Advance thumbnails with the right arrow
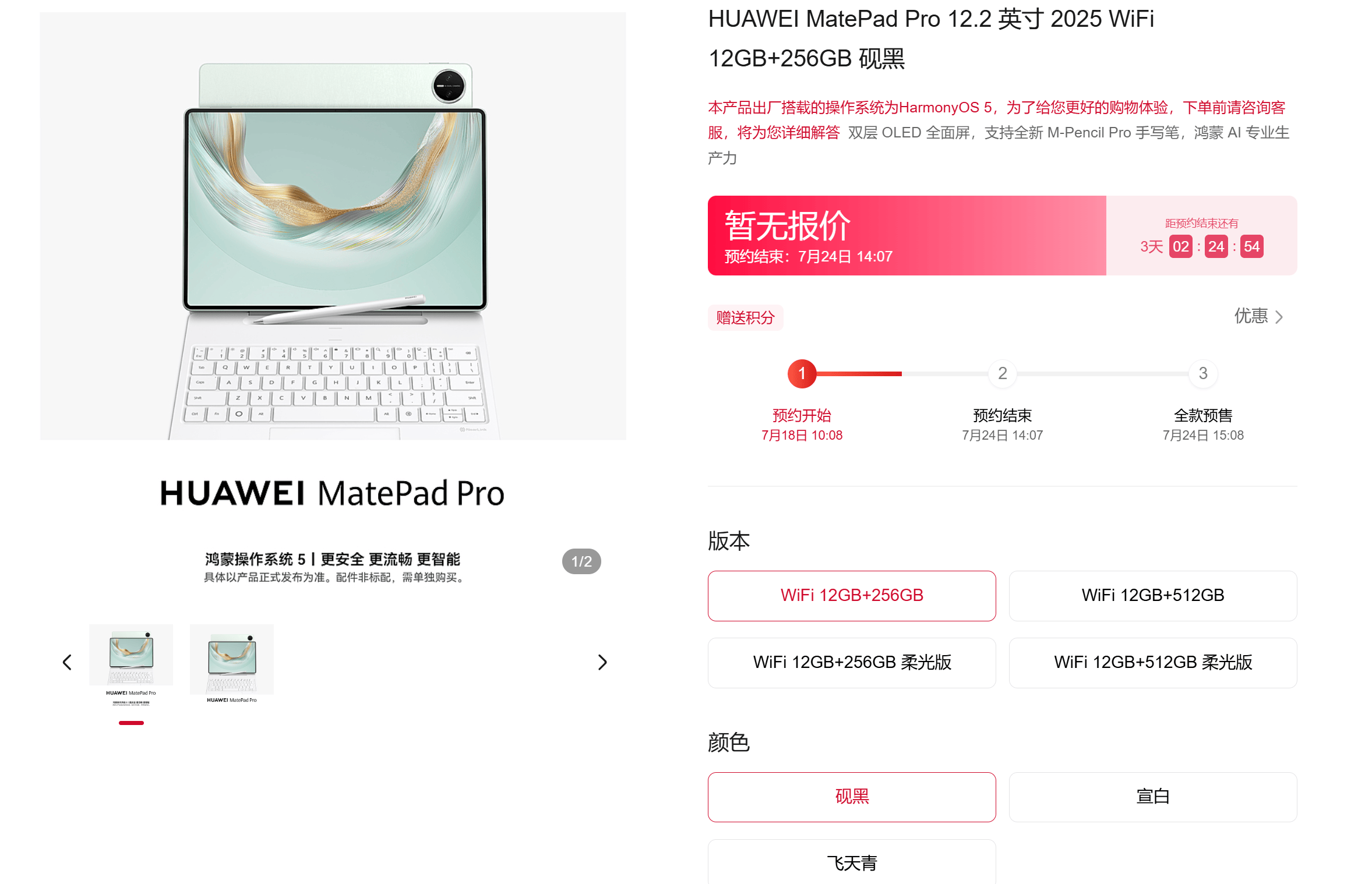This screenshot has width=1372, height=884. pos(602,662)
